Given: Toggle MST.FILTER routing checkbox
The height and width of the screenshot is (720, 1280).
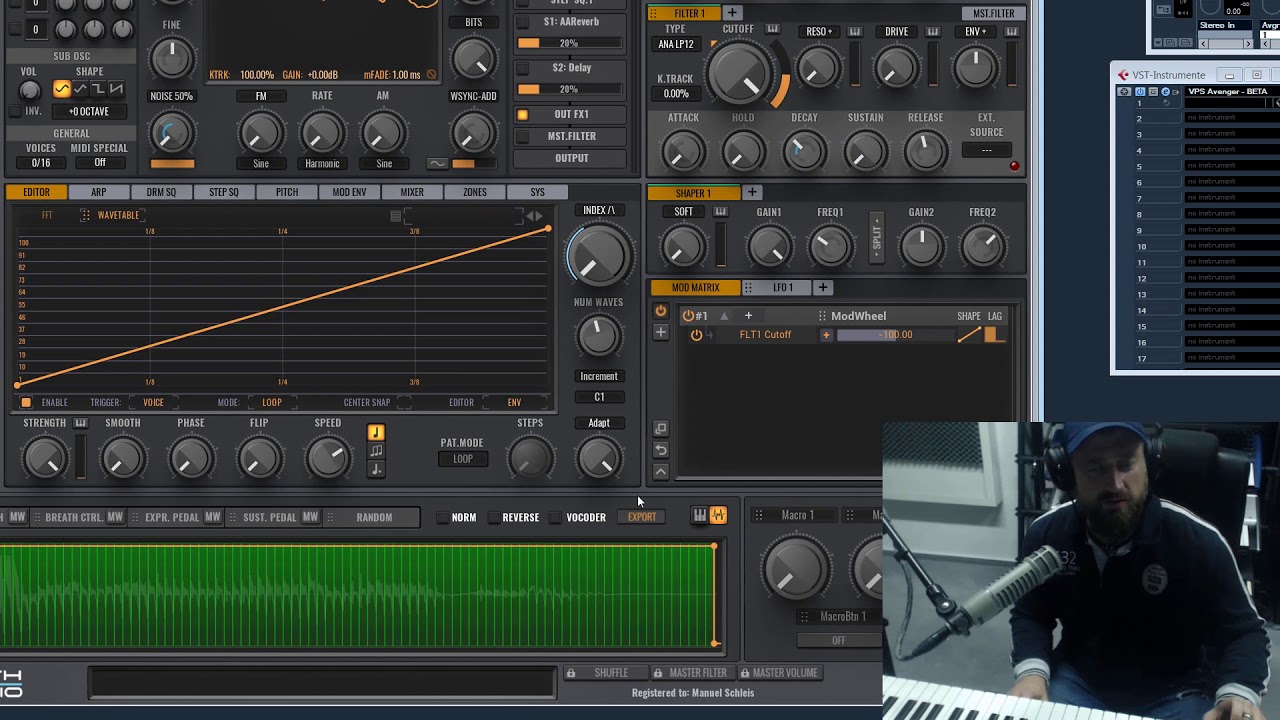Looking at the screenshot, I should [522, 136].
